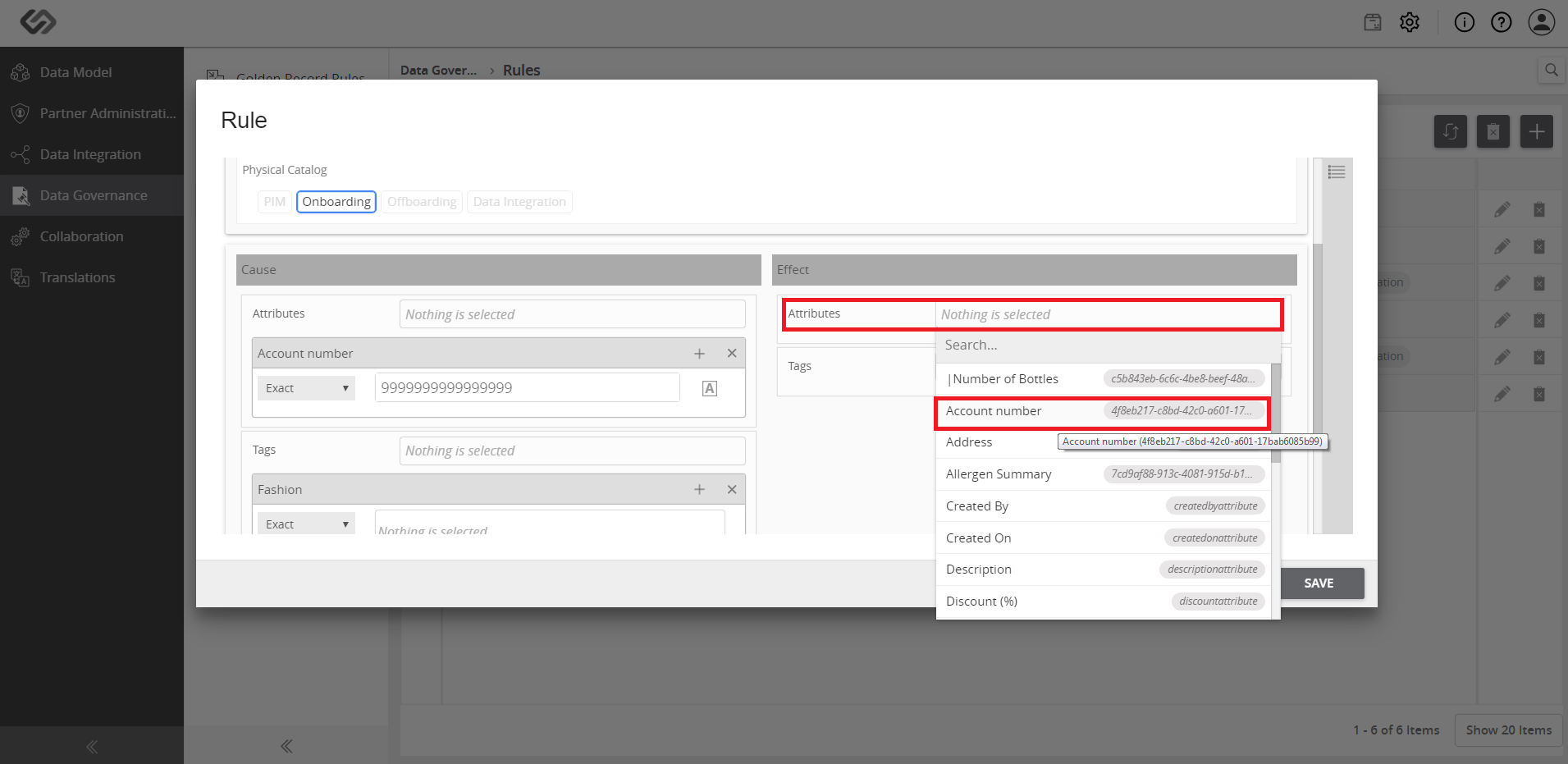
Task: Open Partner Administration in the sidebar
Action: pos(92,113)
